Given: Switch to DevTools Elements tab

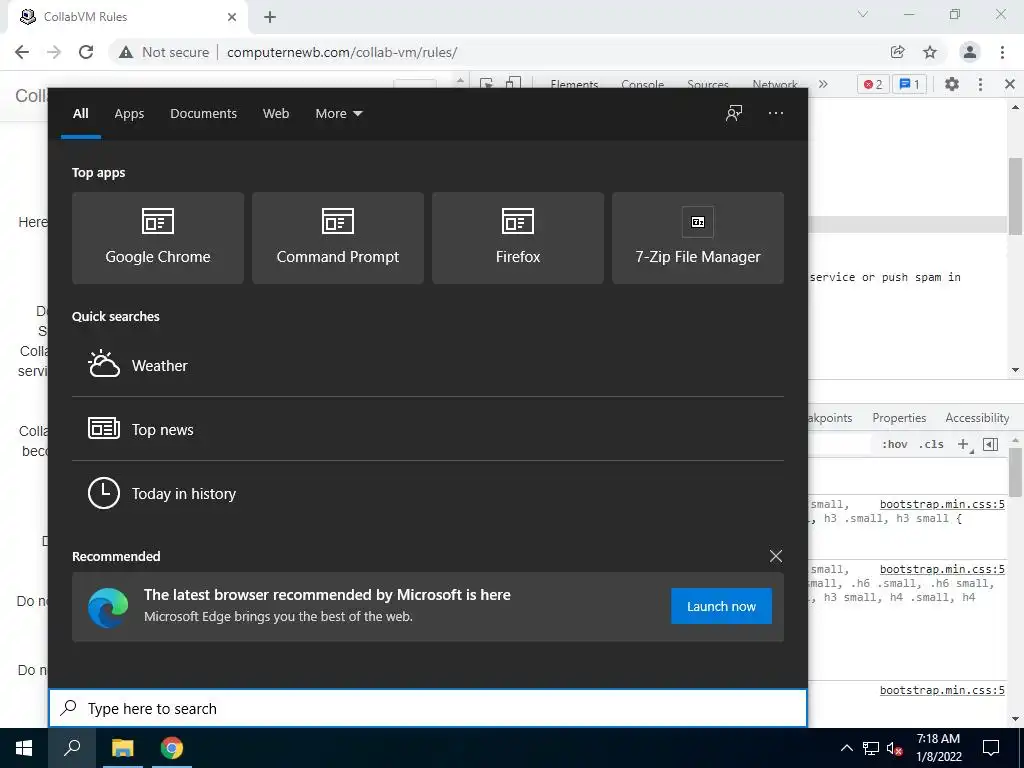Looking at the screenshot, I should click(574, 84).
